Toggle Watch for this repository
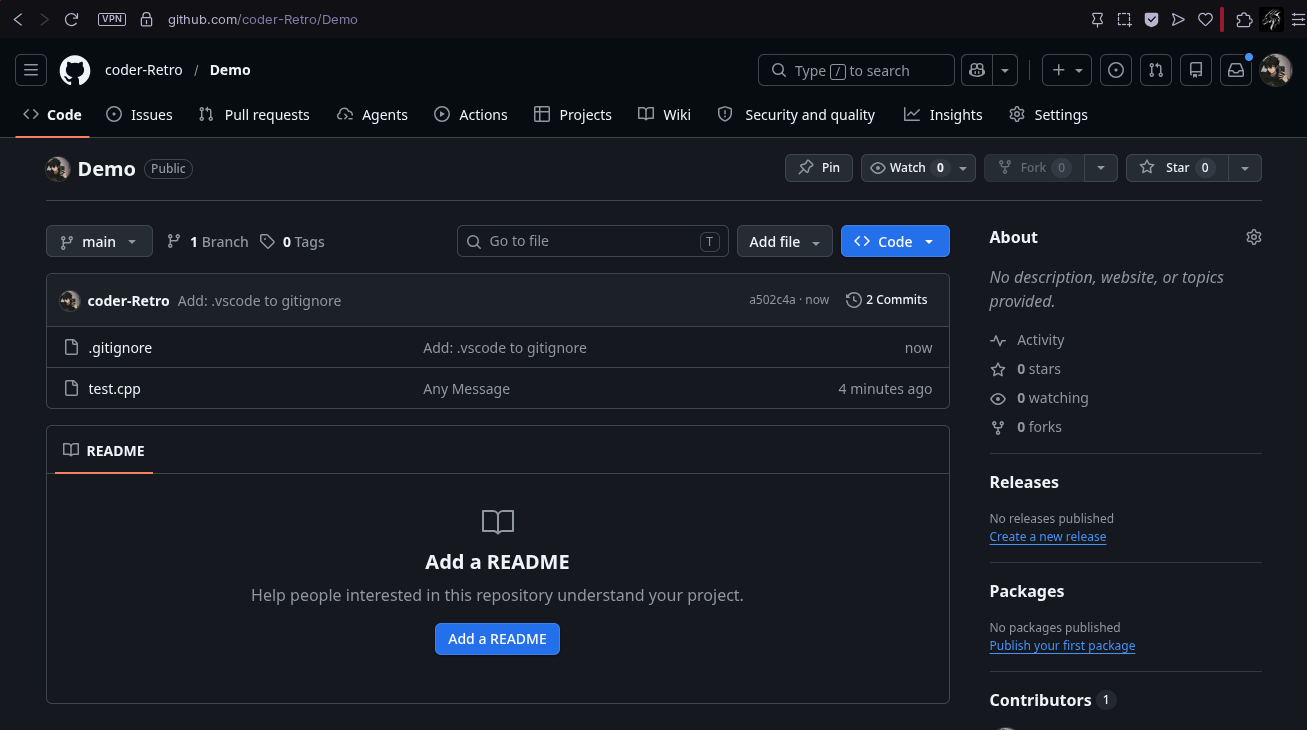 point(907,168)
